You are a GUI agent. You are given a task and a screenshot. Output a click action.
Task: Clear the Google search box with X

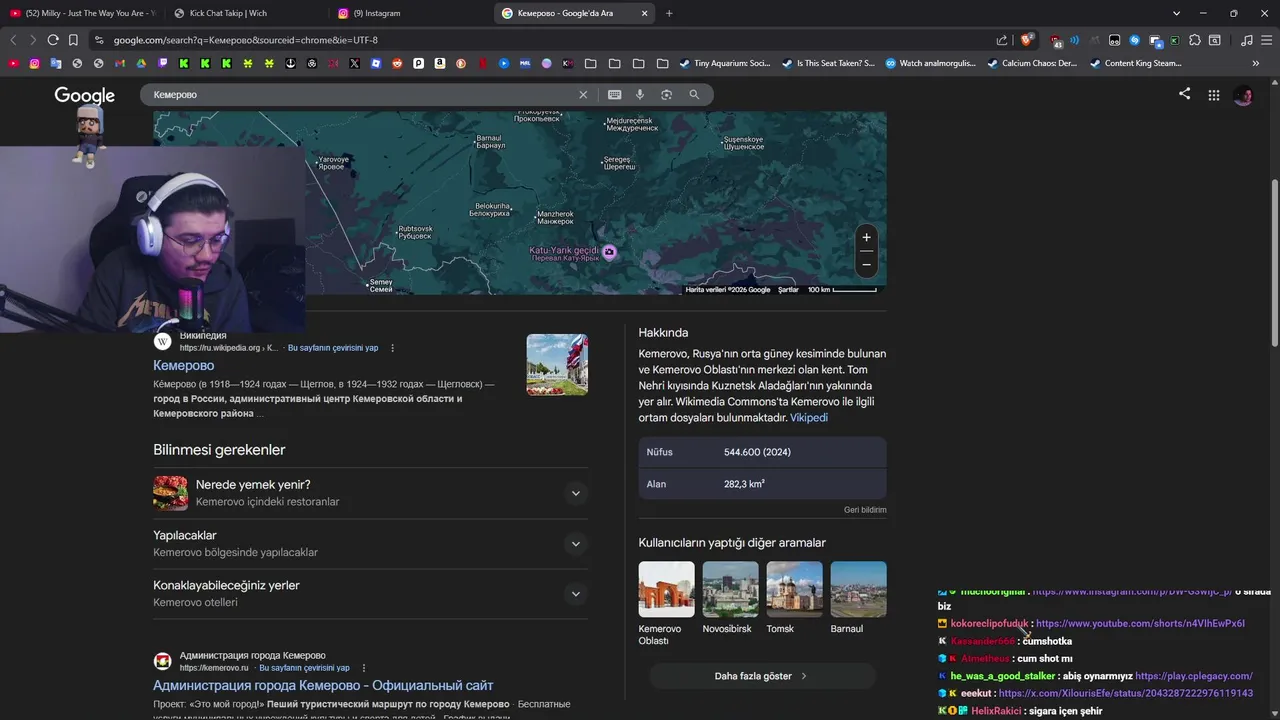pos(583,94)
